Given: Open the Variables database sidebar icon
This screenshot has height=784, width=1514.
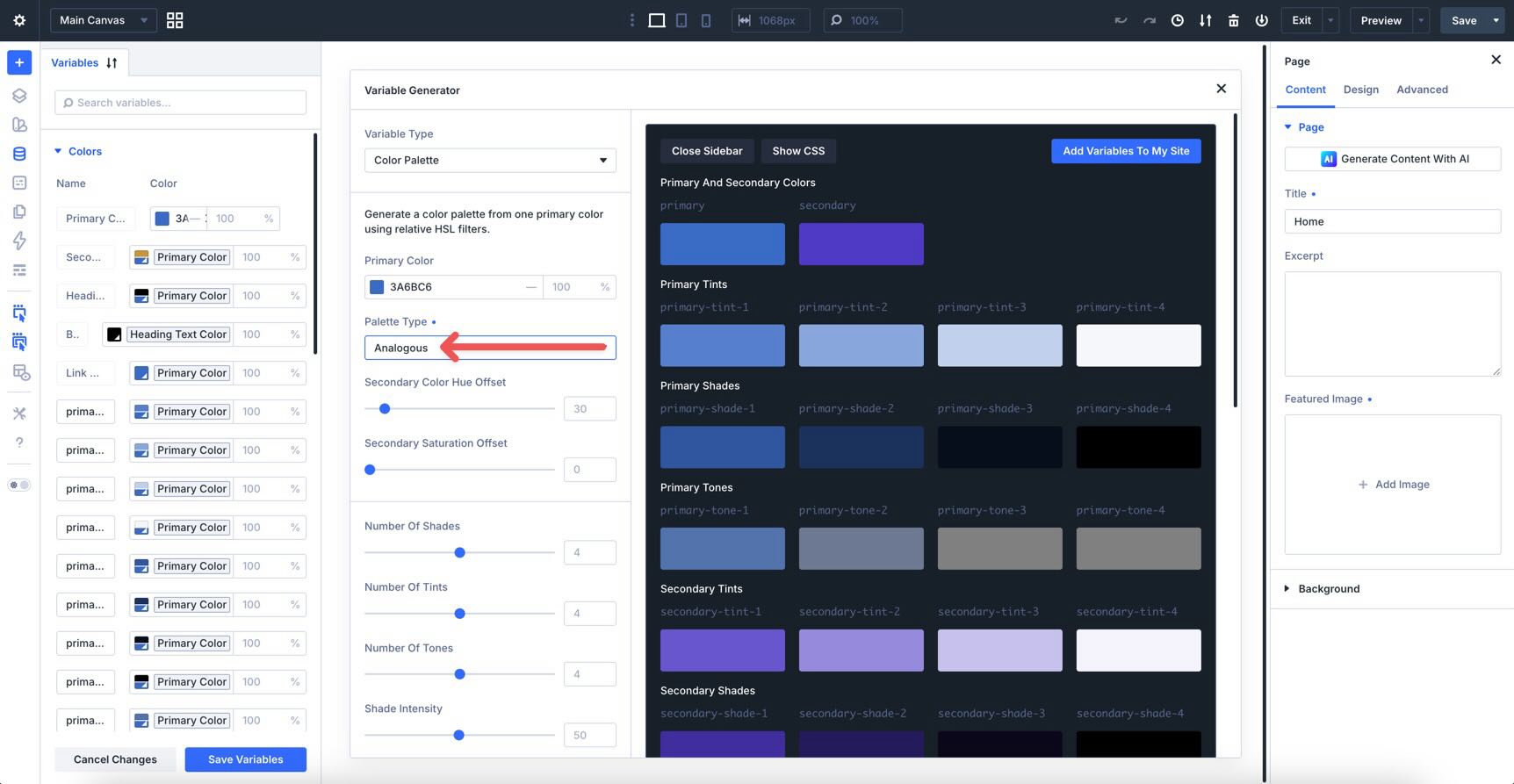Looking at the screenshot, I should (19, 154).
